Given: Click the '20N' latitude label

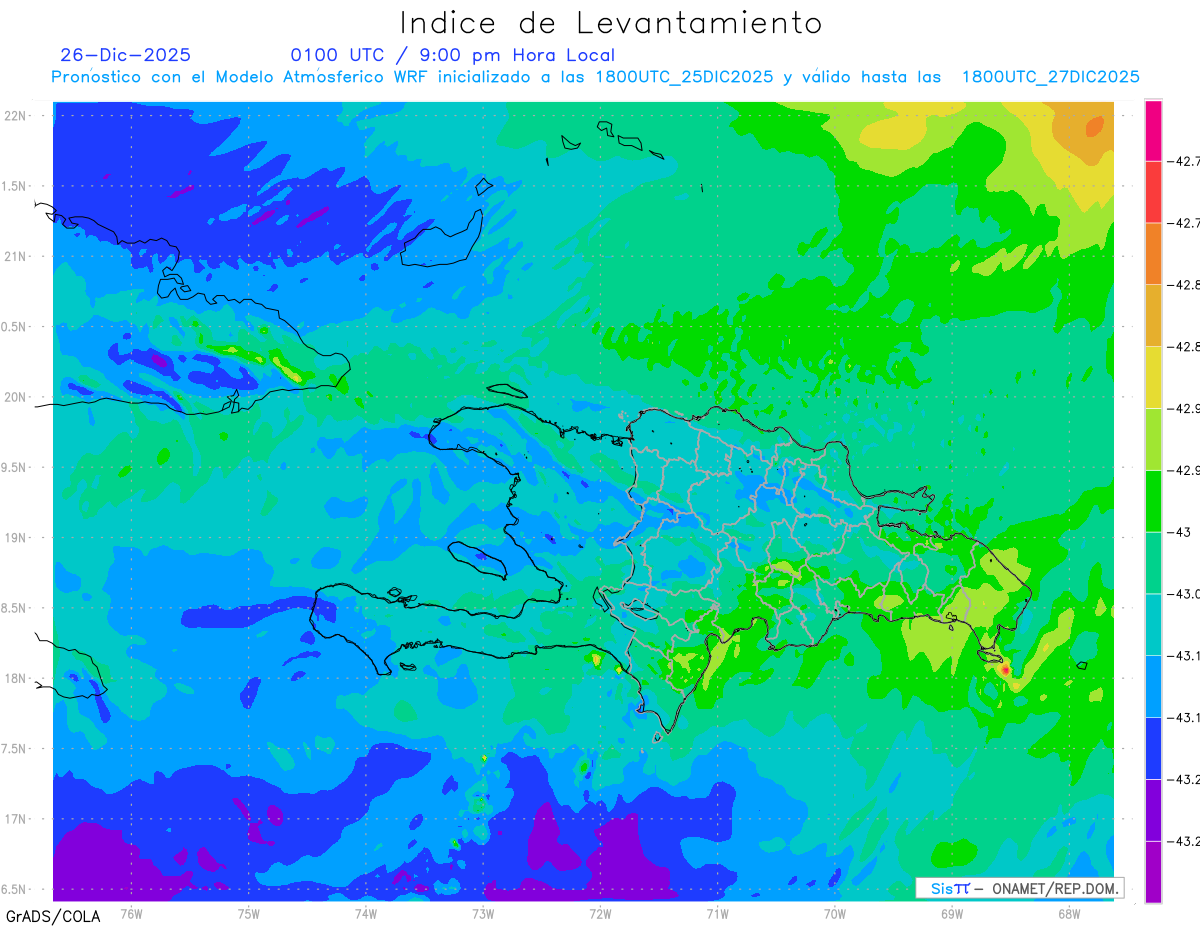Looking at the screenshot, I should coord(16,397).
